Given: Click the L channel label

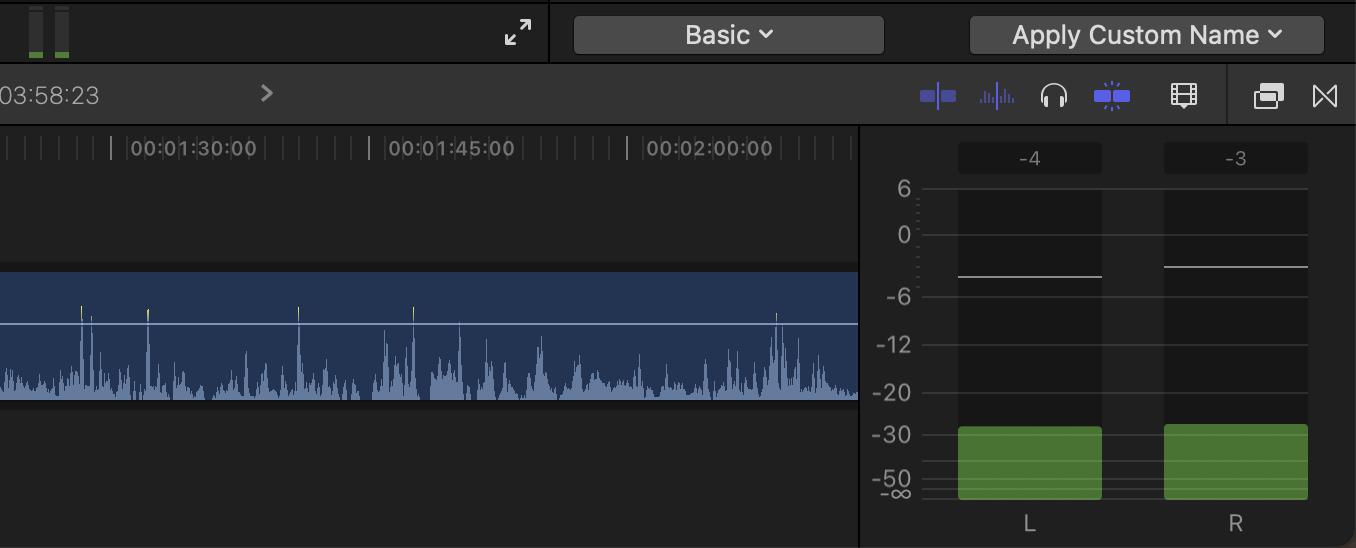Looking at the screenshot, I should pos(1030,523).
